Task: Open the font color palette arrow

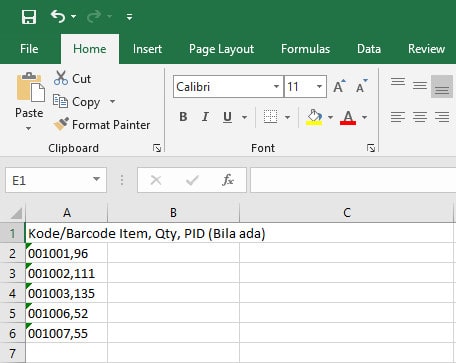Action: pyautogui.click(x=364, y=117)
